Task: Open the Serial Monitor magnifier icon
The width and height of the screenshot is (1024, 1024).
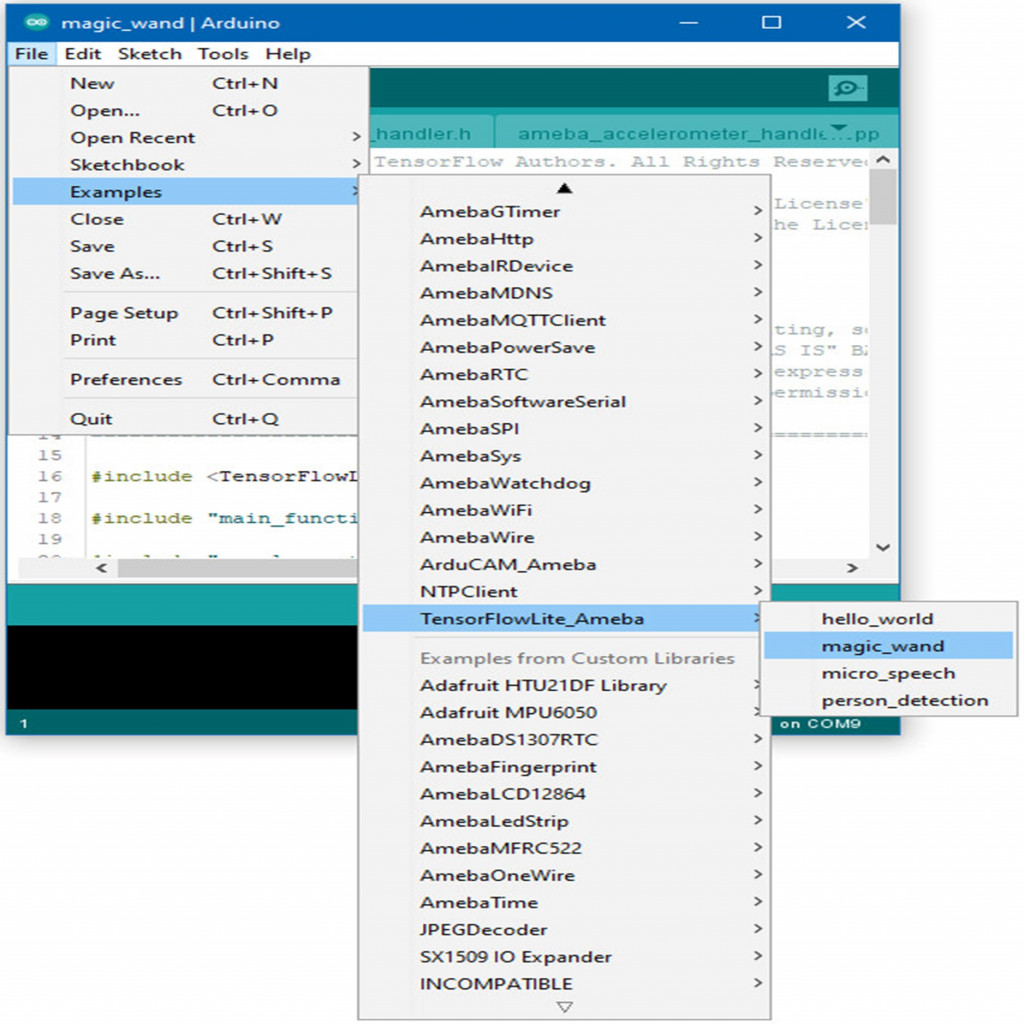Action: pyautogui.click(x=847, y=88)
